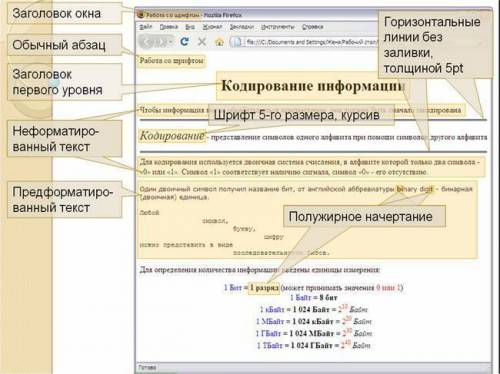Open the Инструменты menu
500x374 pixels.
click(278, 27)
